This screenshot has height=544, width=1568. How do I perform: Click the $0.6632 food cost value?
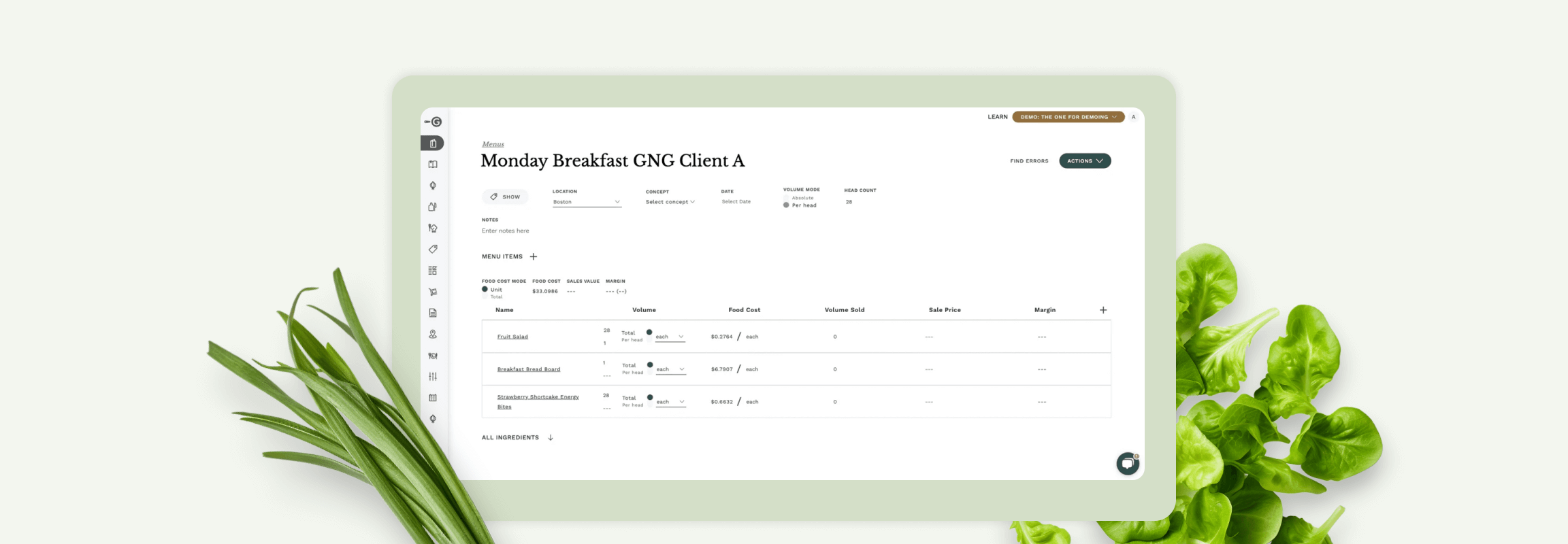pyautogui.click(x=721, y=402)
